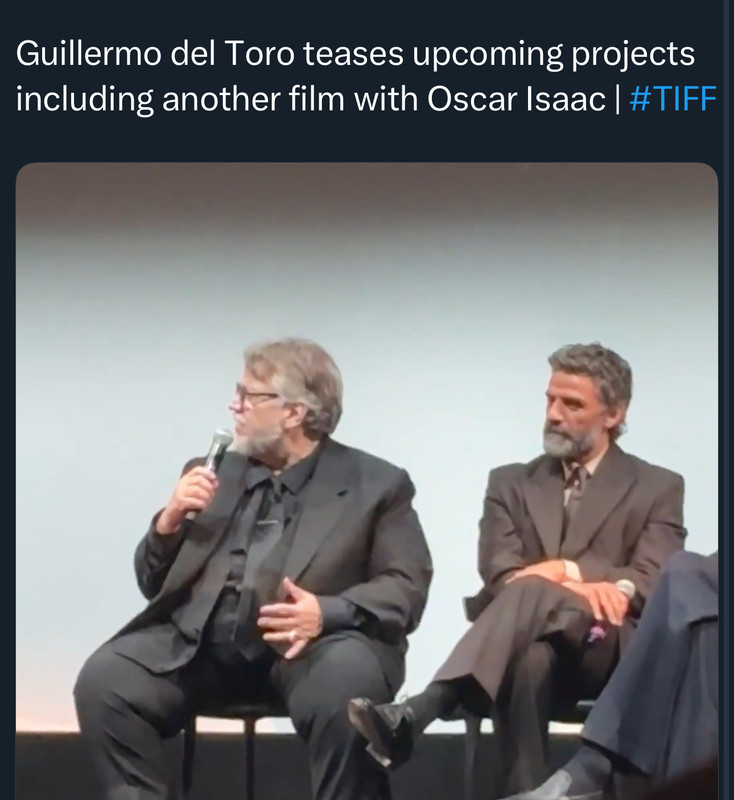This screenshot has height=800, width=734.
Task: Click the vertical divider line at right edge
Action: click(727, 400)
